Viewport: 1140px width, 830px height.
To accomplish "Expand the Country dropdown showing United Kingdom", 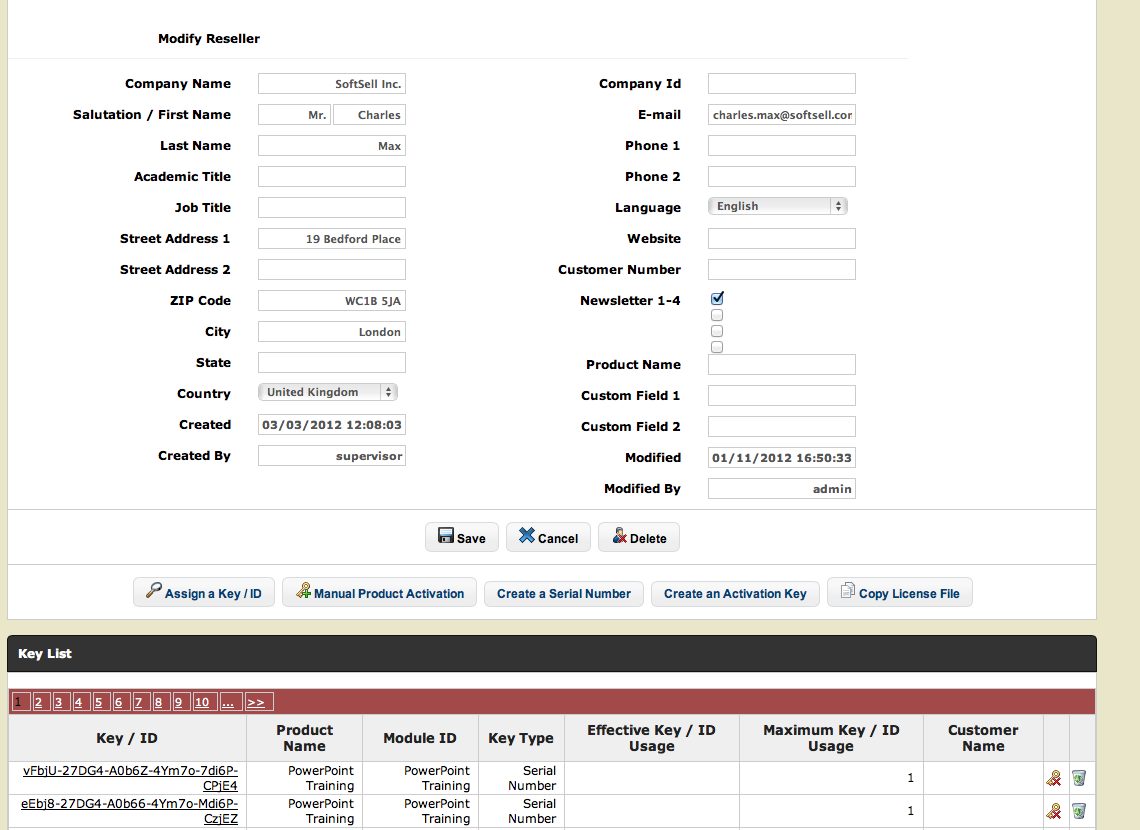I will coord(328,392).
